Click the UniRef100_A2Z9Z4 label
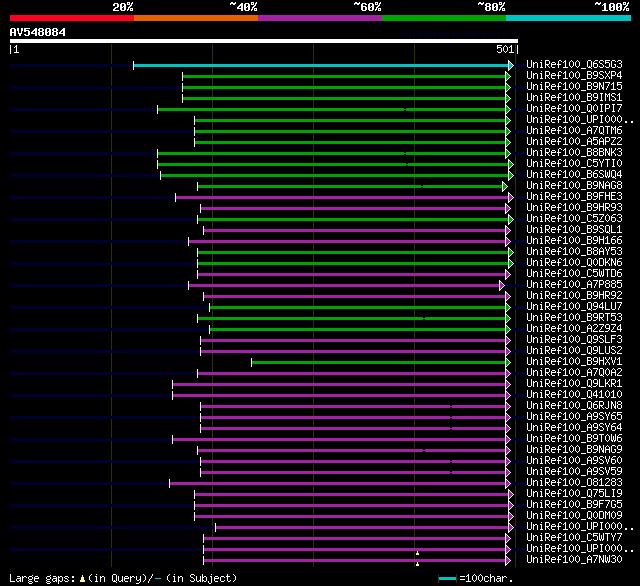640x586 pixels. pos(574,329)
